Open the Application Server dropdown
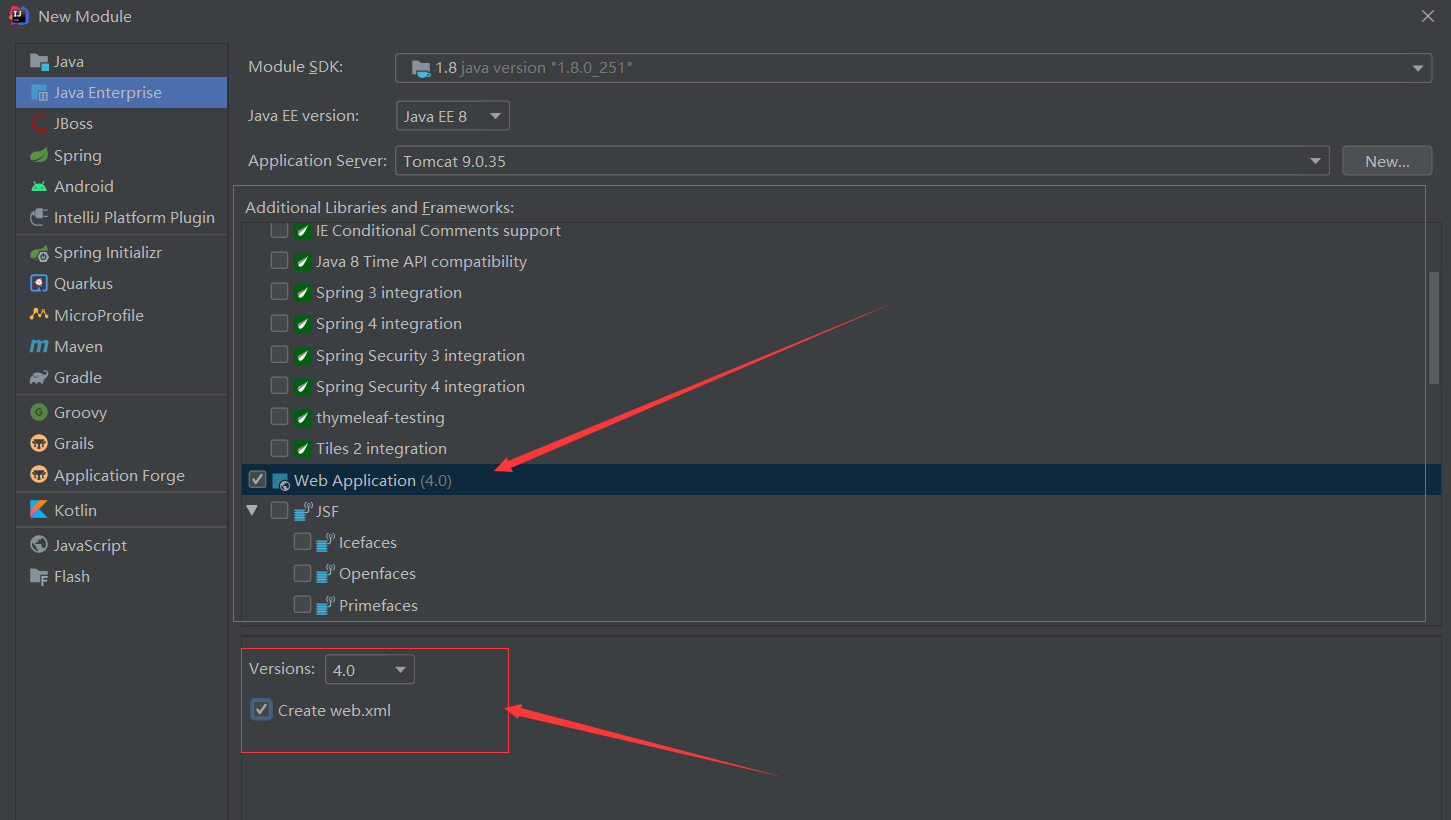1451x820 pixels. 862,161
